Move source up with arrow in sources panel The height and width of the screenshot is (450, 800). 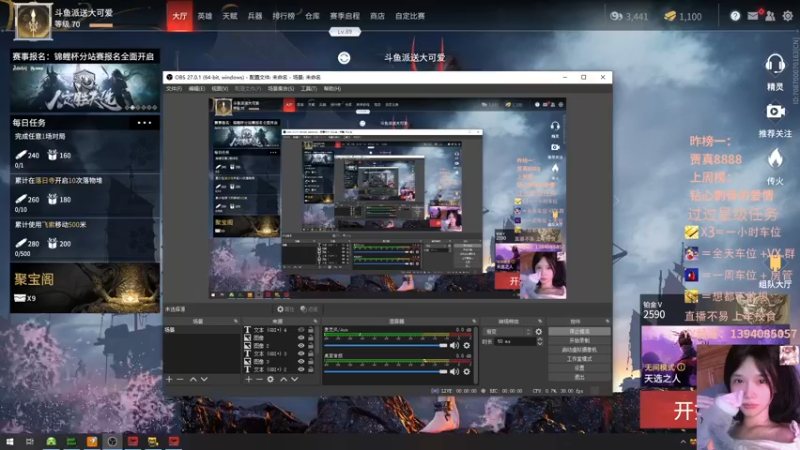tap(283, 379)
